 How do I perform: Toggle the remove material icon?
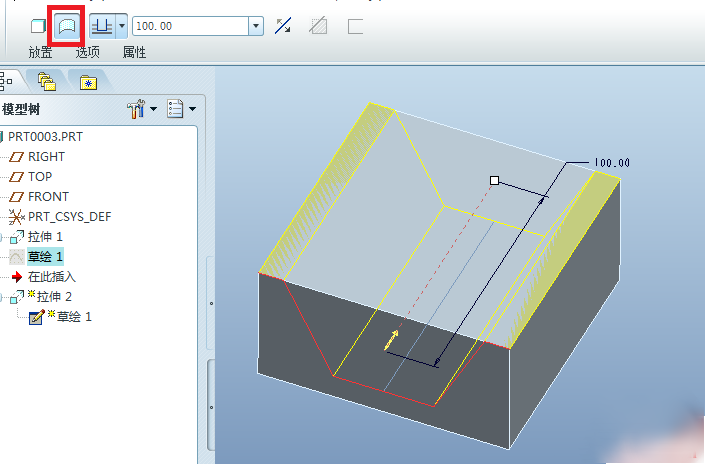318,26
